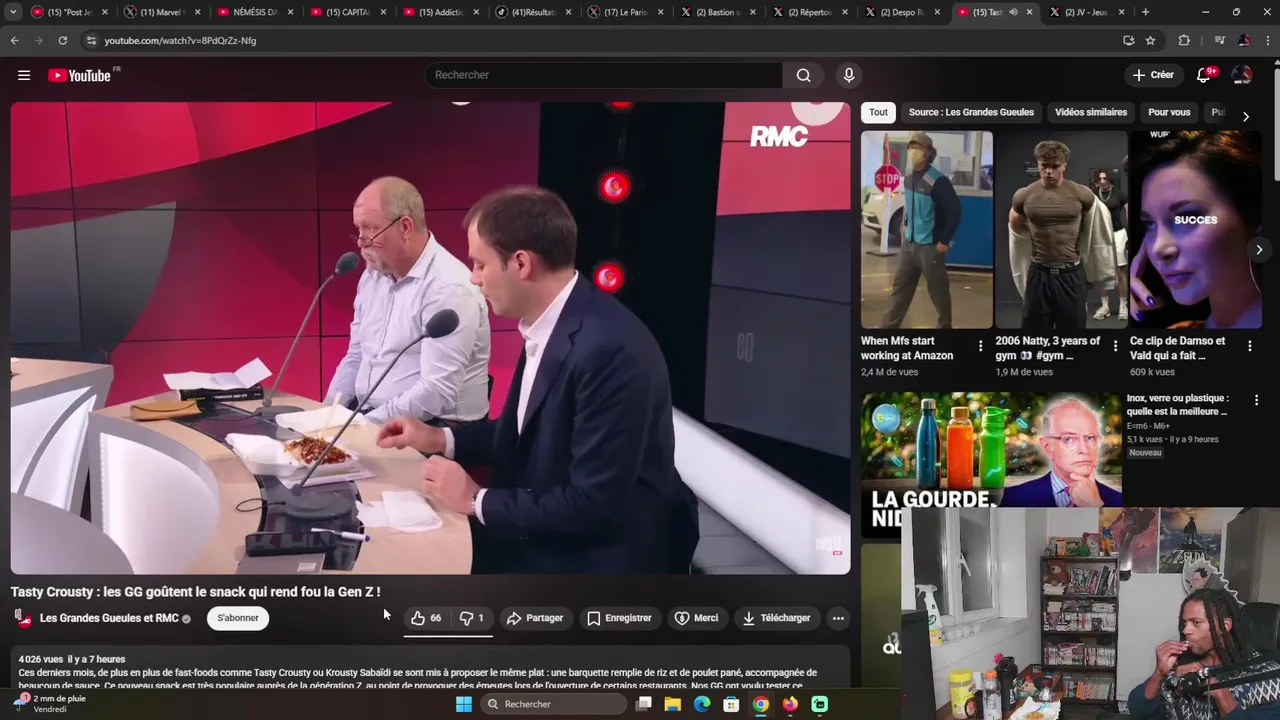
Task: Click the RMC video player
Action: (x=430, y=338)
